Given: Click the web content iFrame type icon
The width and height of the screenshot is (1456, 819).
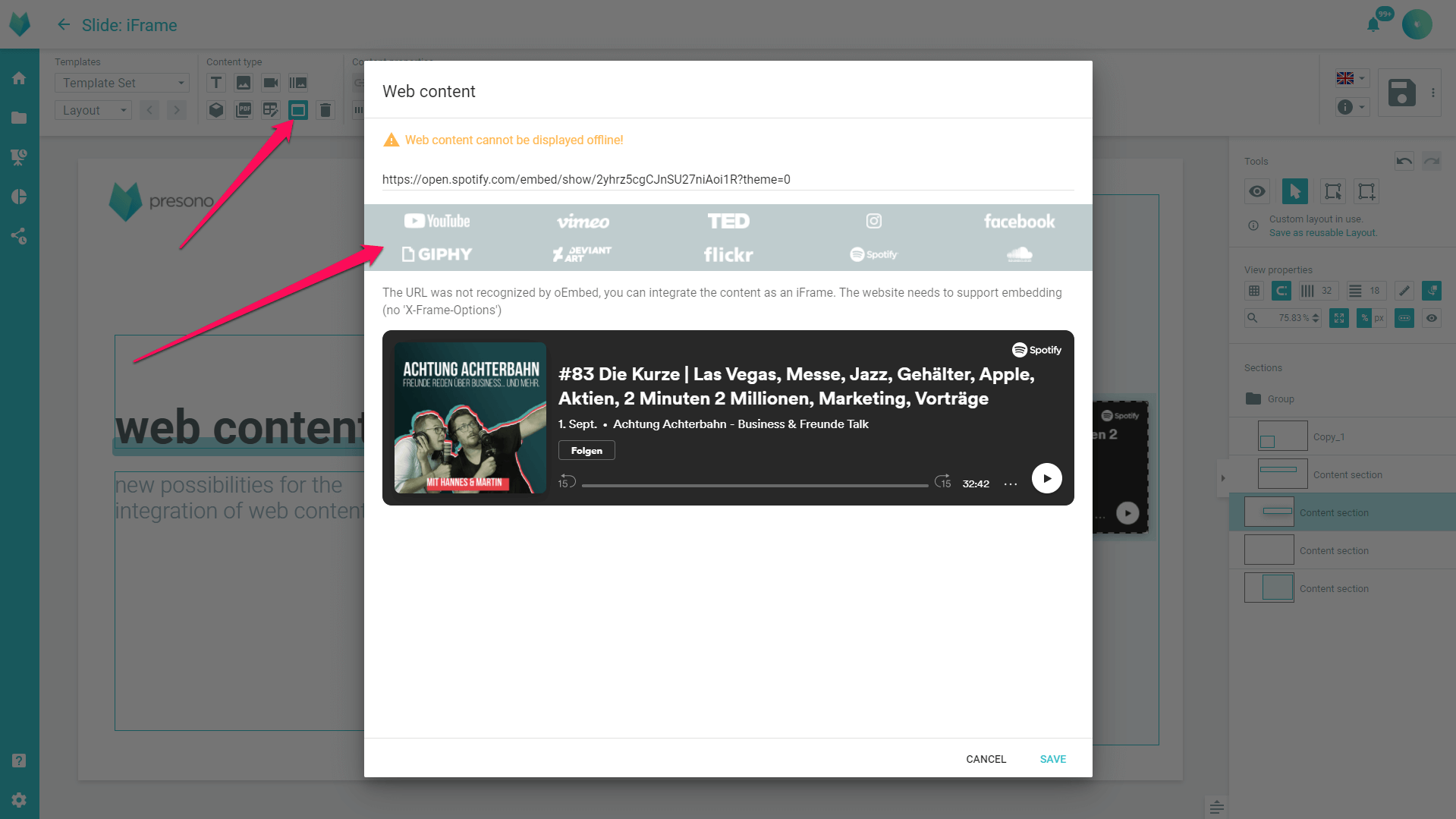Looking at the screenshot, I should [x=298, y=110].
